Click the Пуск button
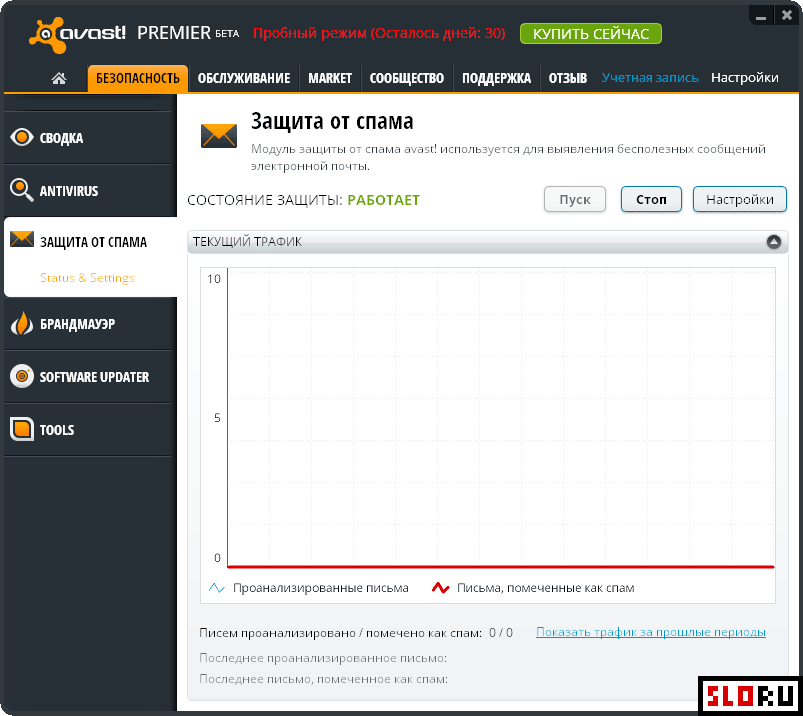 (x=575, y=199)
